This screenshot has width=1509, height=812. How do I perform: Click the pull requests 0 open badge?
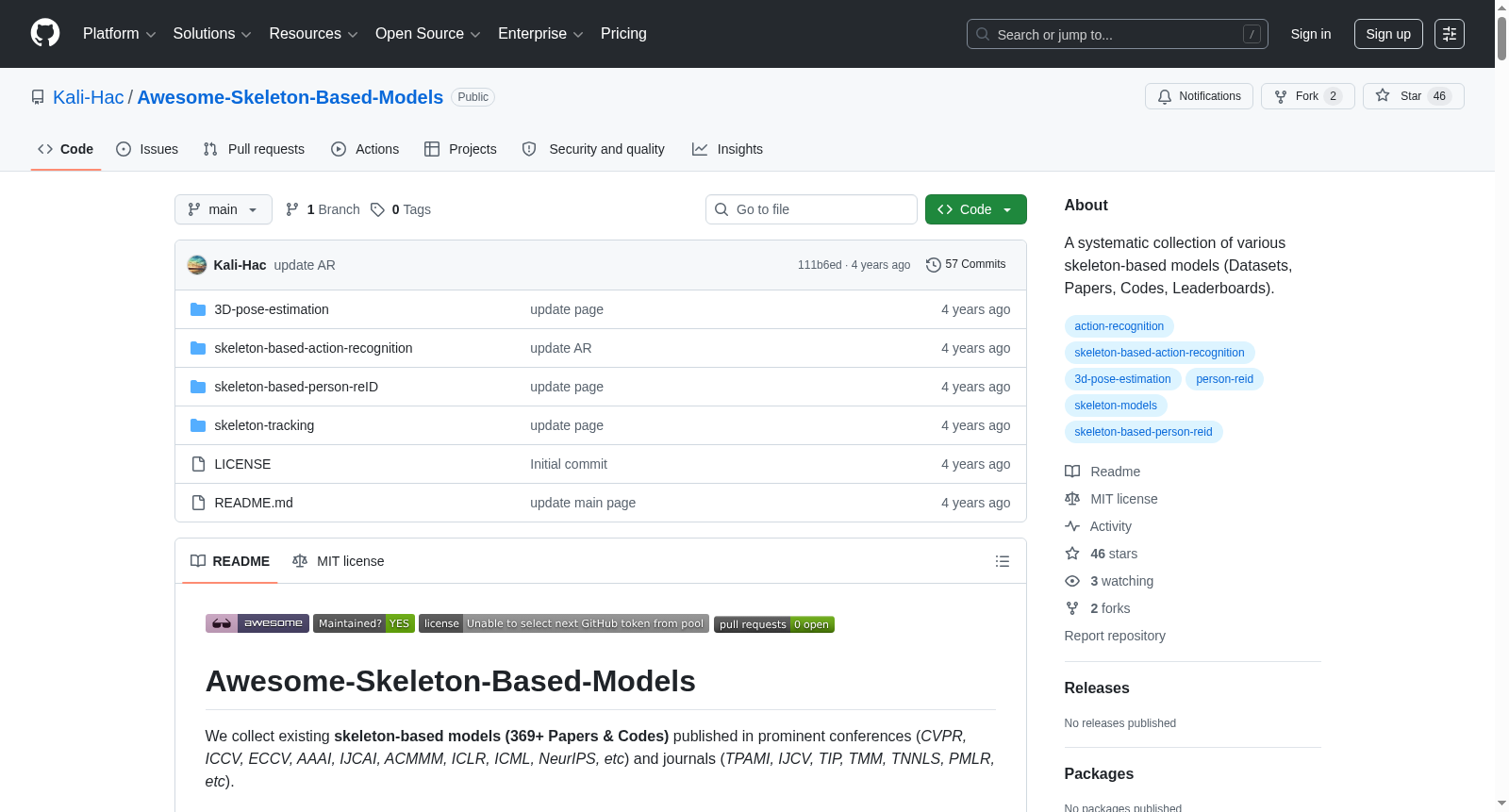pyautogui.click(x=774, y=624)
